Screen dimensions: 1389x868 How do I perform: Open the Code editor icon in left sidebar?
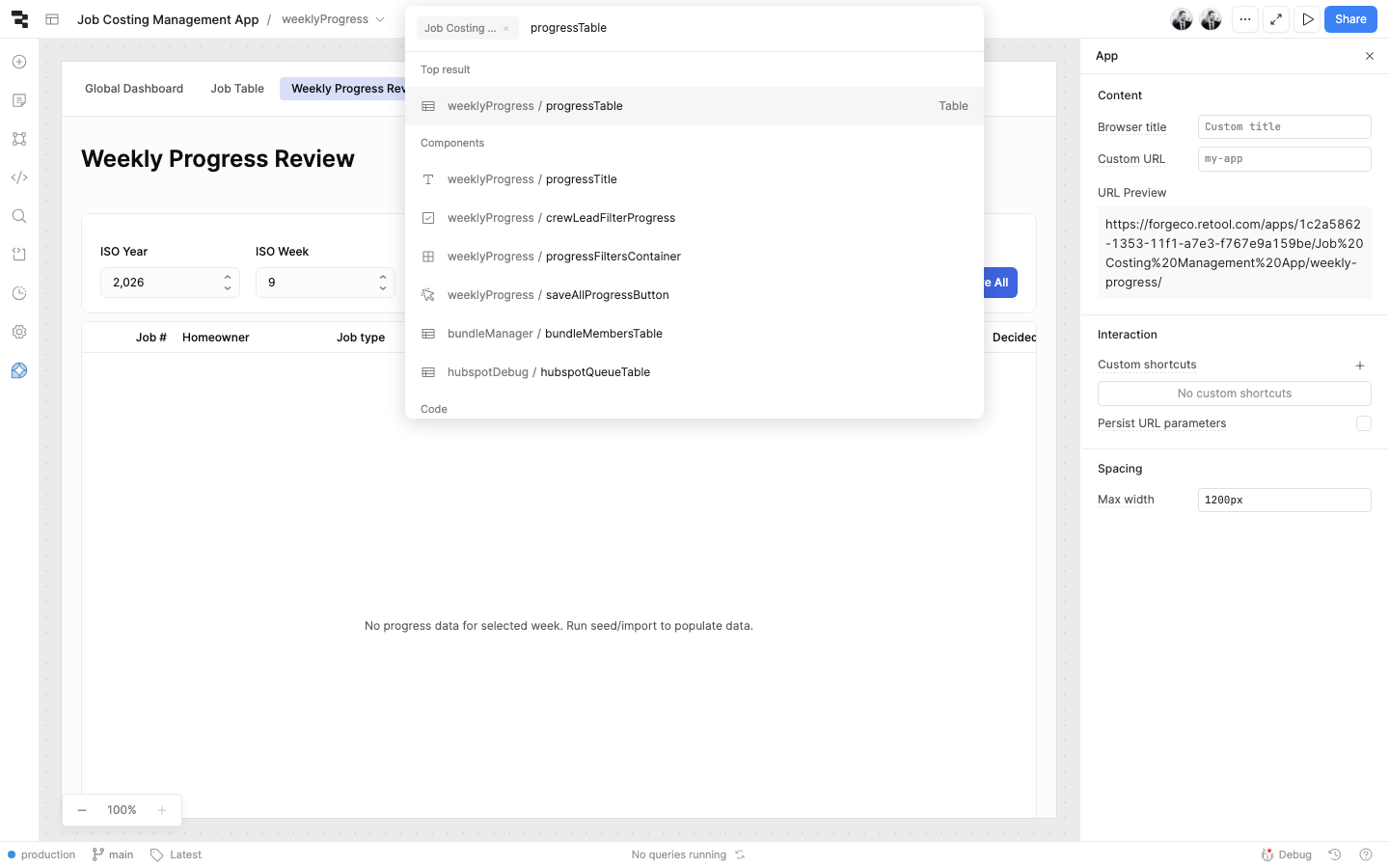pyautogui.click(x=19, y=177)
